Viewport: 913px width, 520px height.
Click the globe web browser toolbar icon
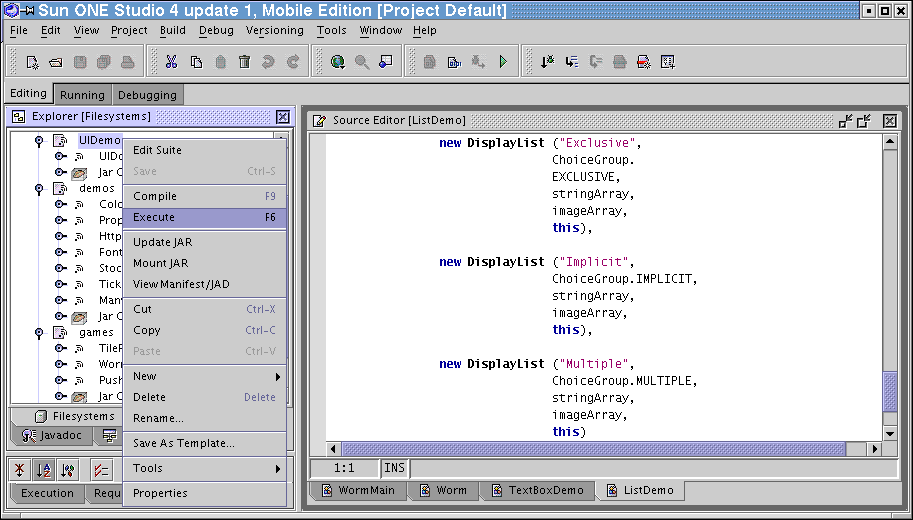coord(337,62)
